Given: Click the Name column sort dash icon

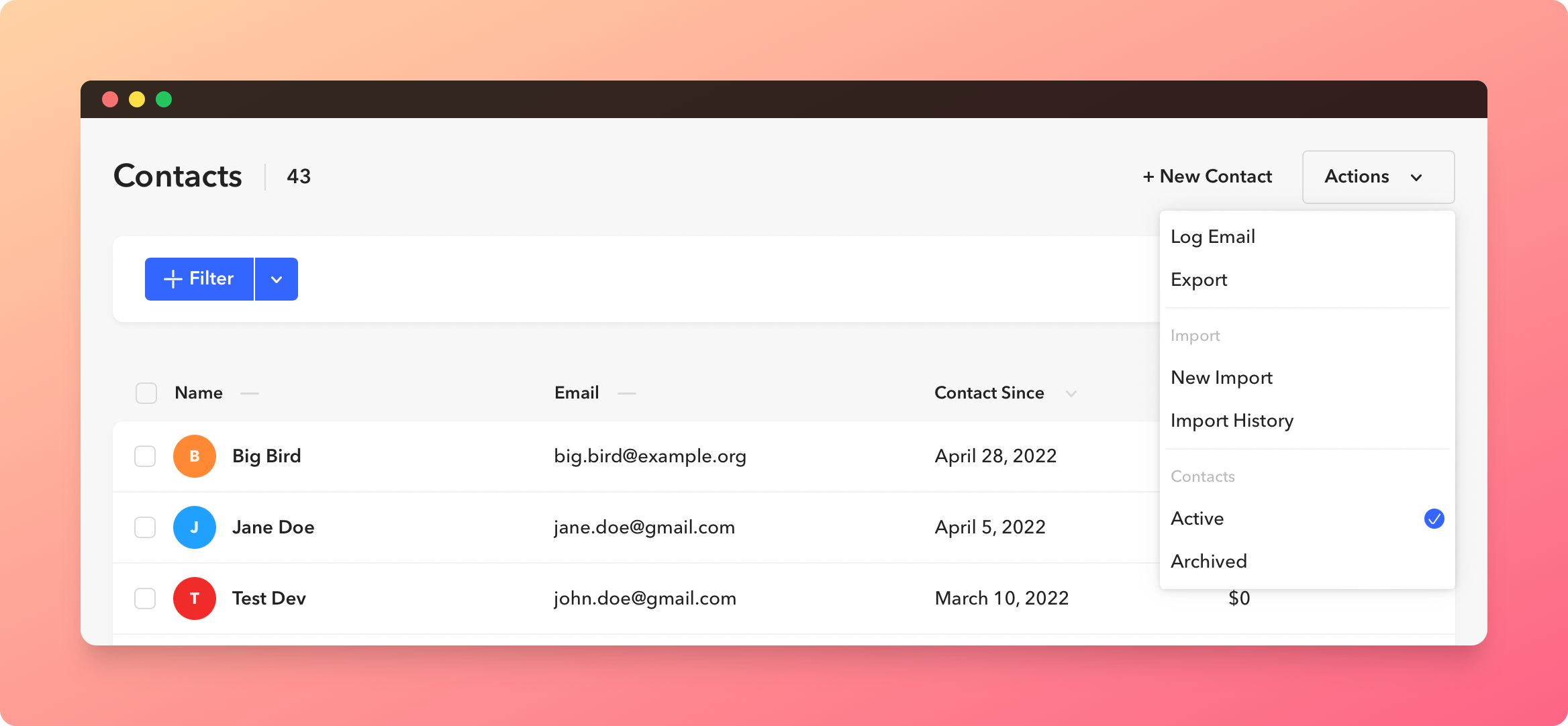Looking at the screenshot, I should click(x=250, y=393).
